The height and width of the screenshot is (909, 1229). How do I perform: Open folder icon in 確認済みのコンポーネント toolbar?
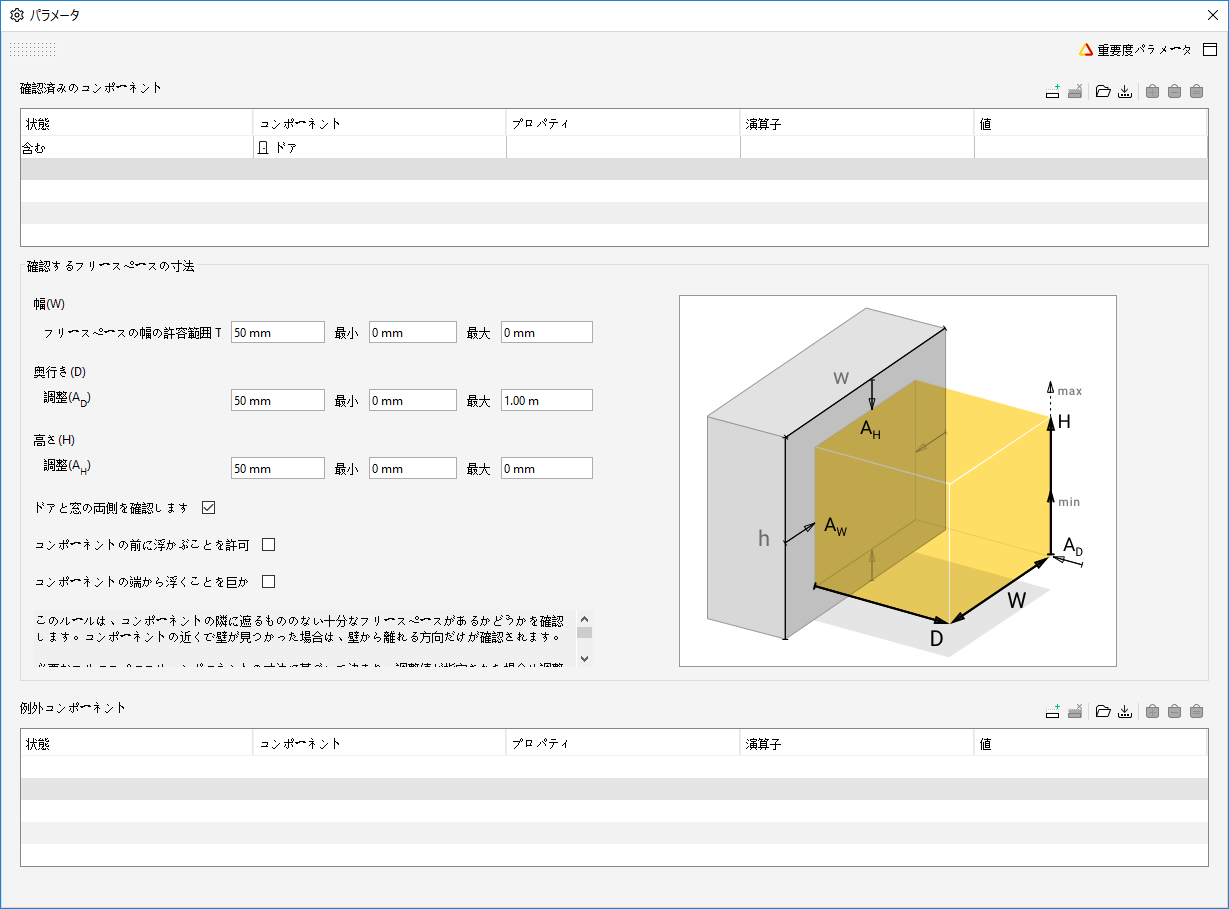click(x=1103, y=92)
